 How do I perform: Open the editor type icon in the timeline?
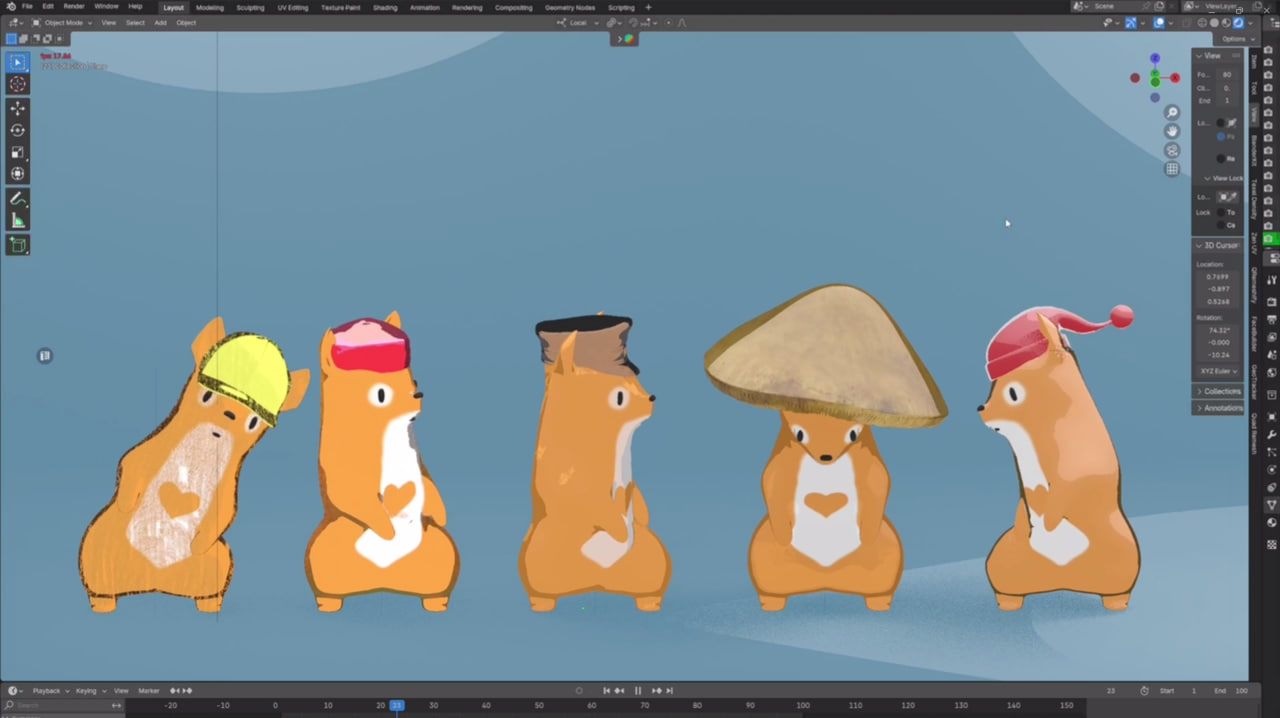click(x=14, y=690)
